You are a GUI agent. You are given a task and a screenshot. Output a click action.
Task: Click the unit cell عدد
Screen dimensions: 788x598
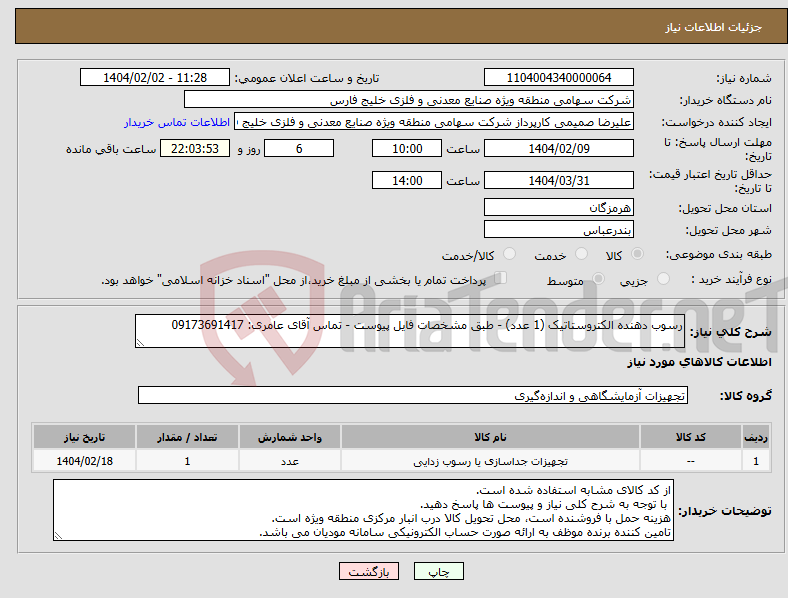tap(290, 461)
